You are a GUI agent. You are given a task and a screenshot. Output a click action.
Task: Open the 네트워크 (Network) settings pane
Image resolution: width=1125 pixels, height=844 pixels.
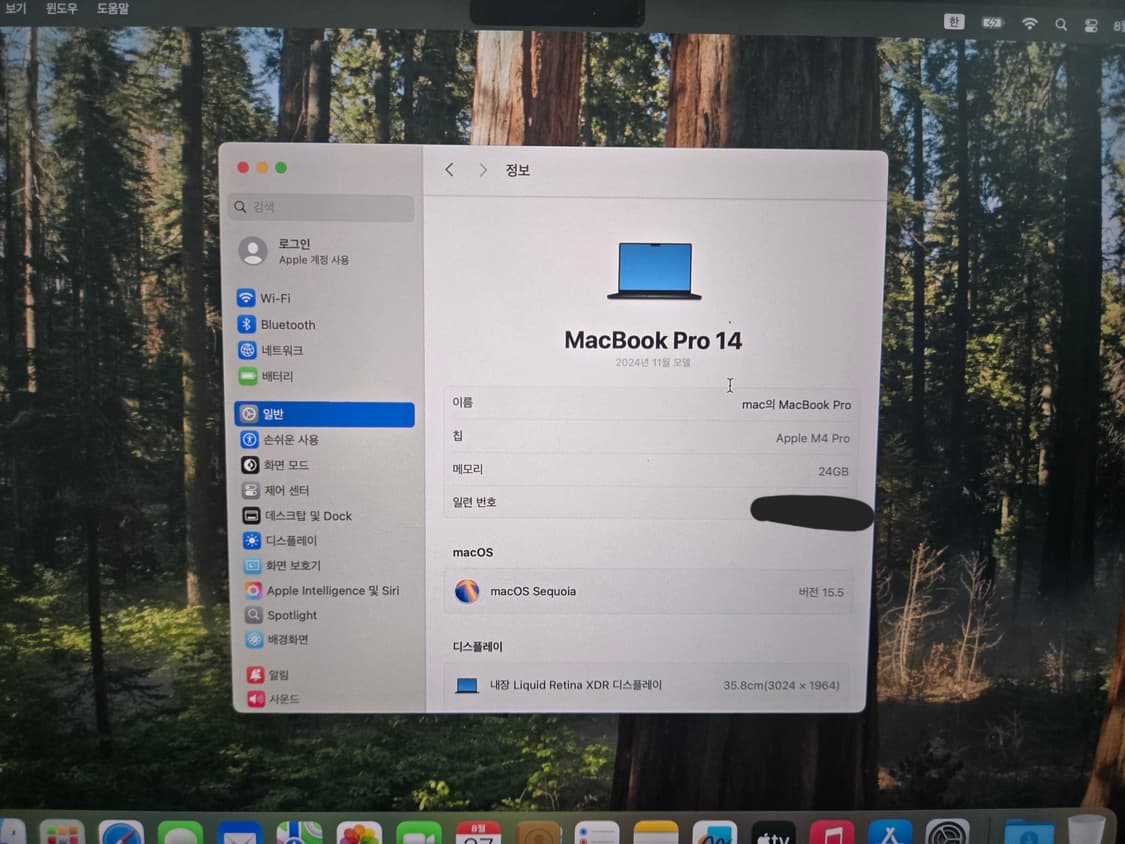coord(281,351)
